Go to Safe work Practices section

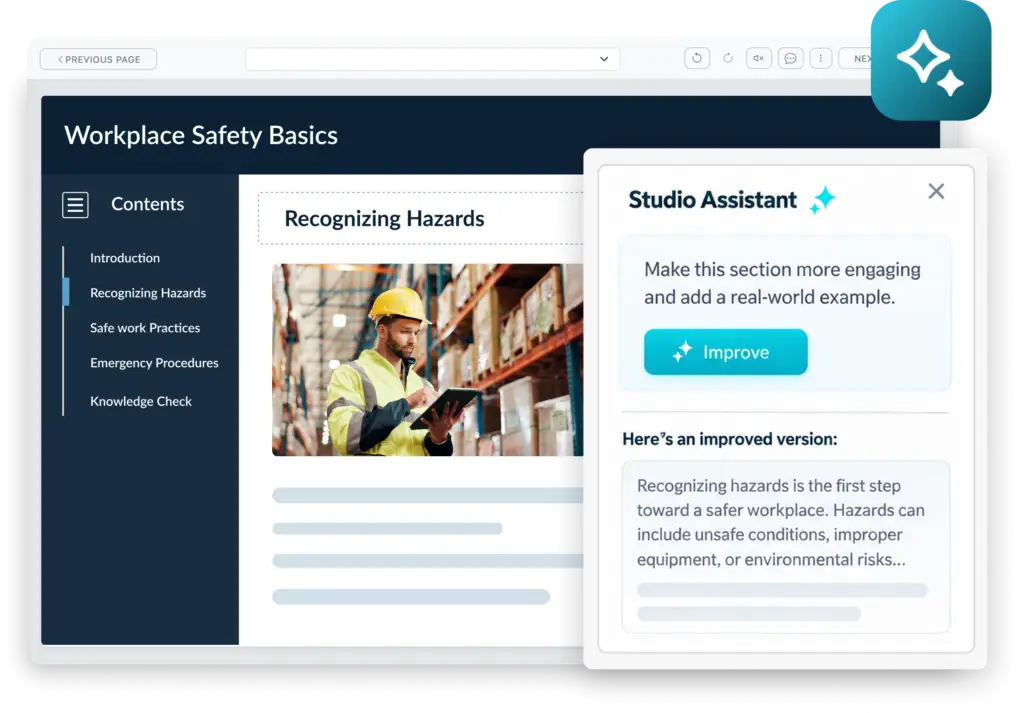(x=145, y=328)
